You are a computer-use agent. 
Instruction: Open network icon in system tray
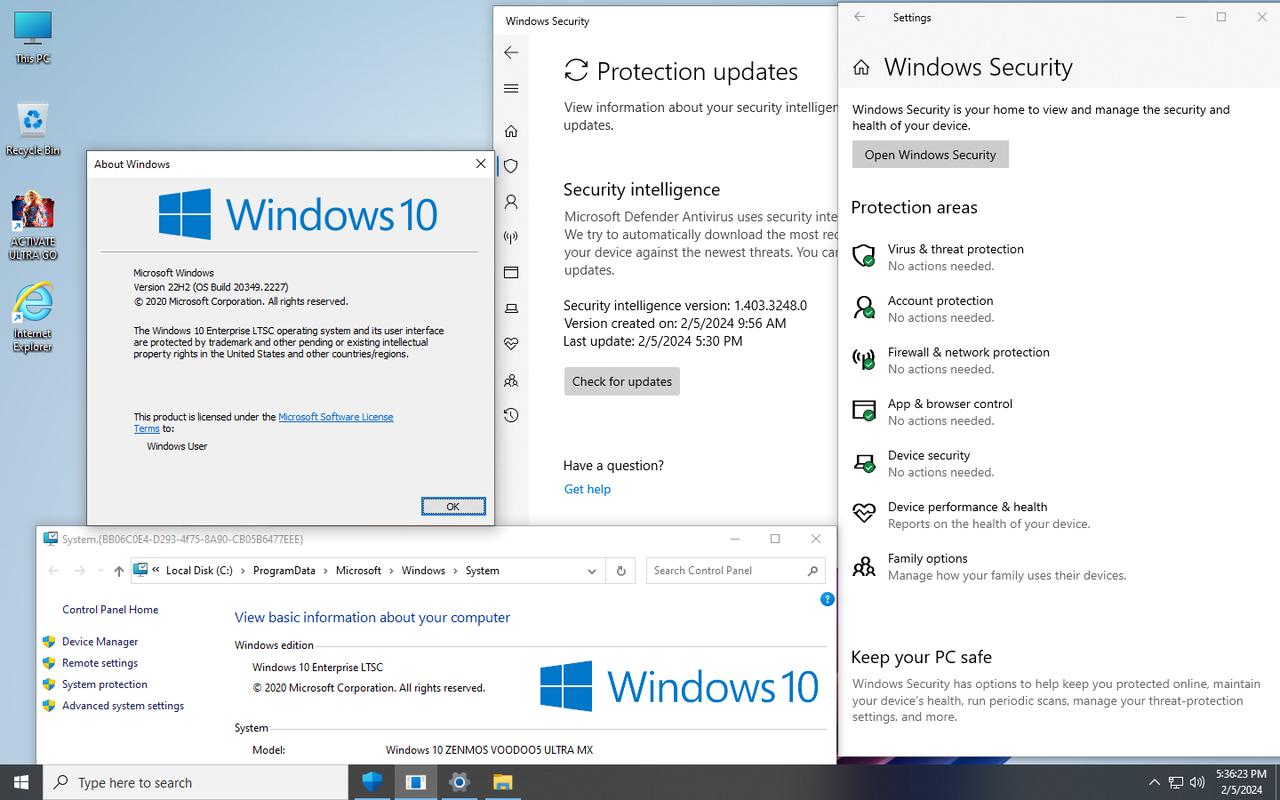click(x=1175, y=782)
